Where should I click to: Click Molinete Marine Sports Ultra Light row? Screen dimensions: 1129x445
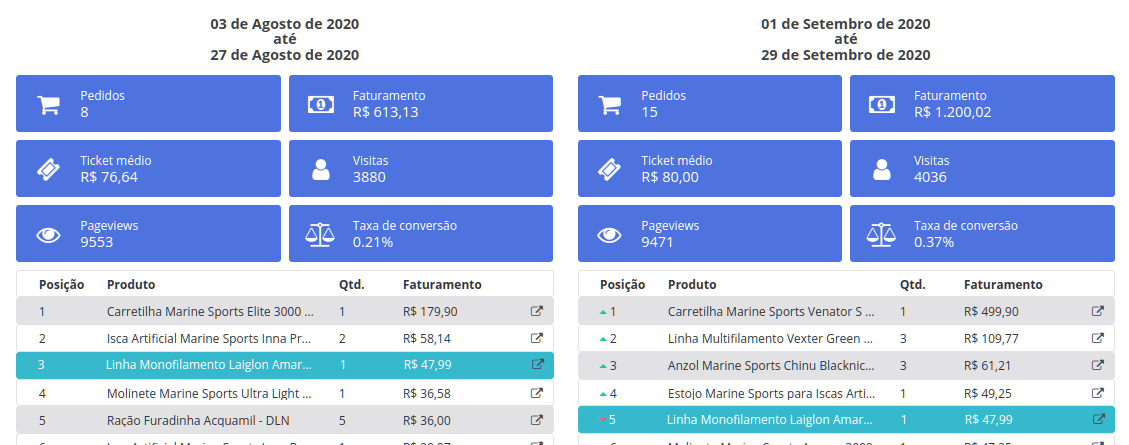click(209, 393)
